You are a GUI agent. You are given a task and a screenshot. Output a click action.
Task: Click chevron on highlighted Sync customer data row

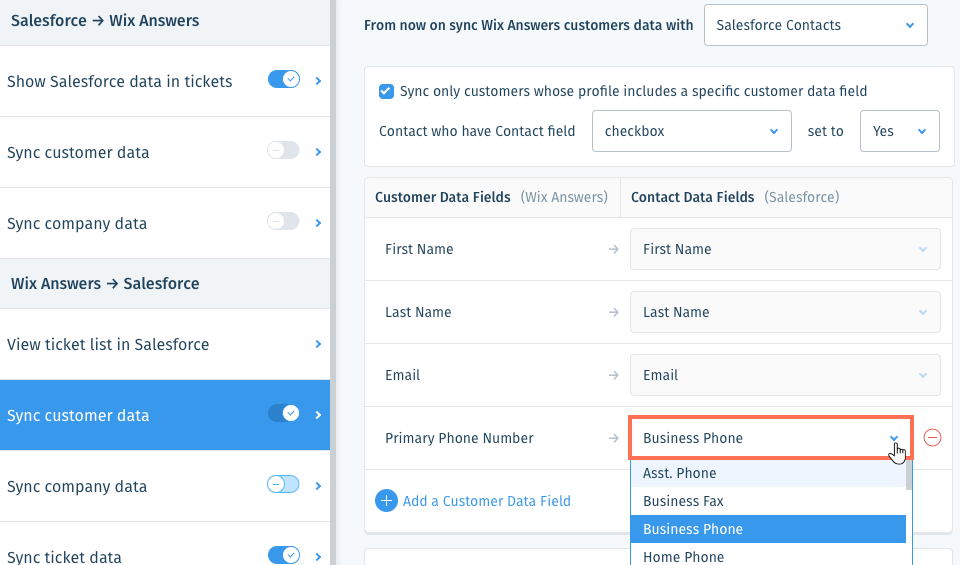coord(318,415)
